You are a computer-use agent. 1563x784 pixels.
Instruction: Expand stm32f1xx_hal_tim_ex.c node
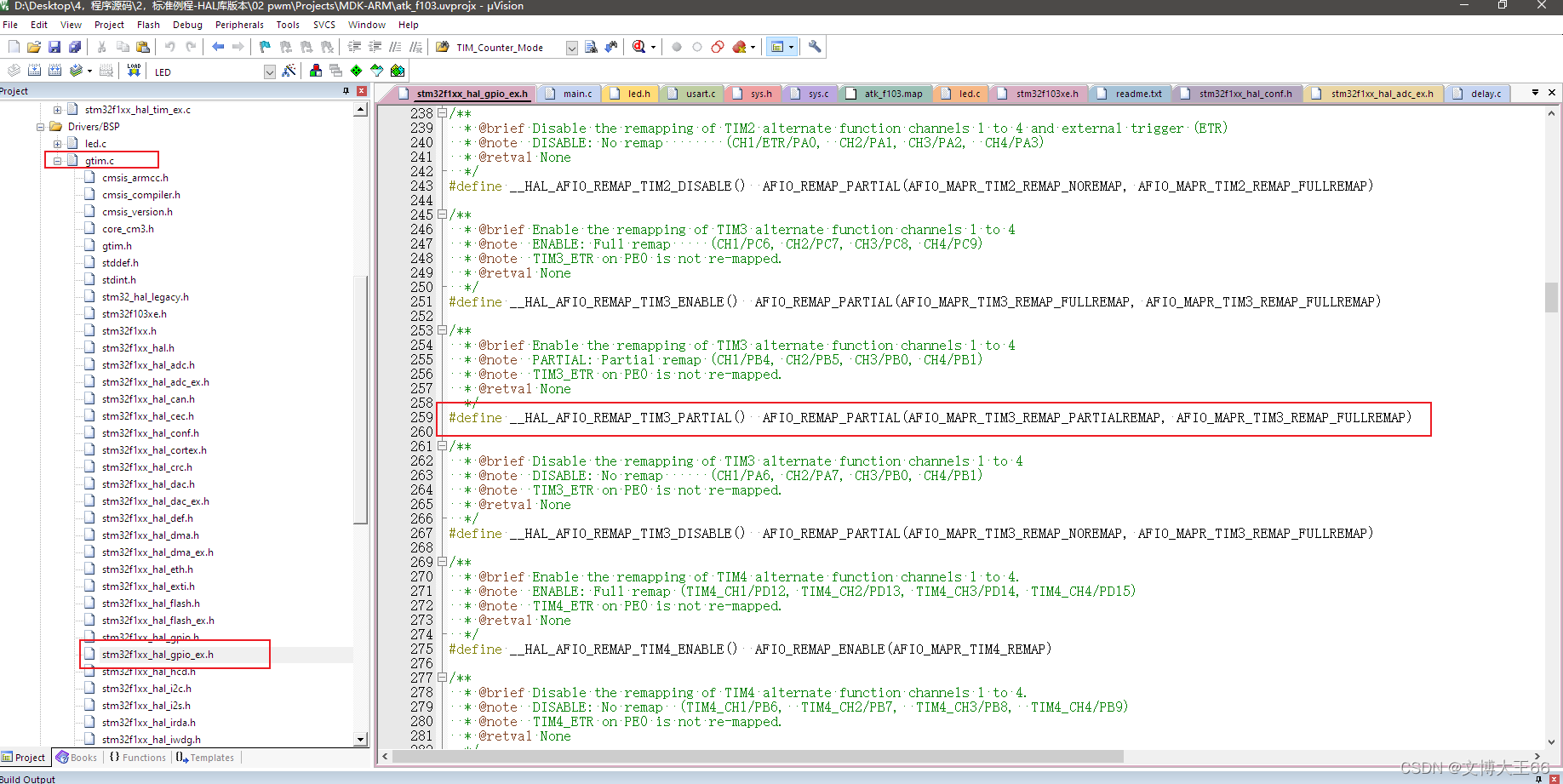[57, 110]
